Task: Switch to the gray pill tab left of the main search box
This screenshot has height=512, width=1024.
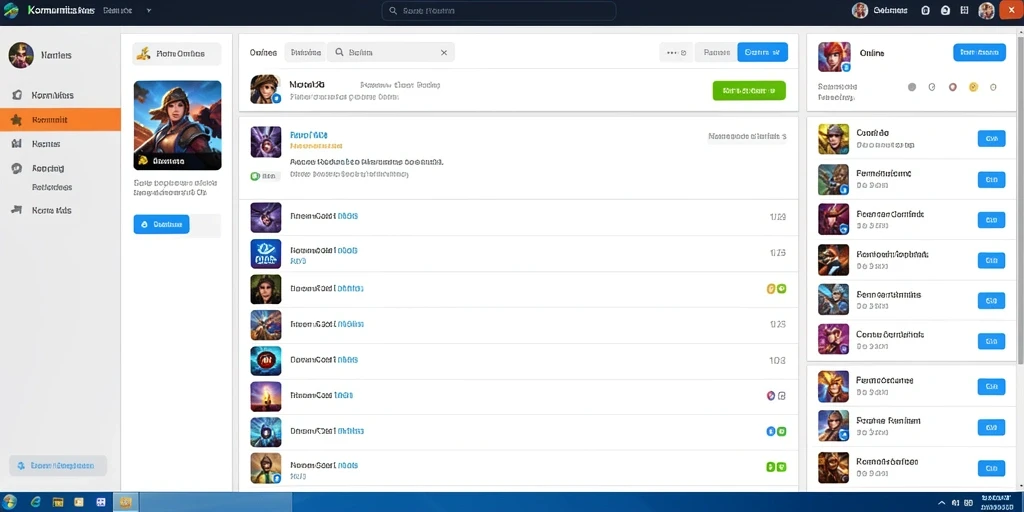Action: coord(305,53)
